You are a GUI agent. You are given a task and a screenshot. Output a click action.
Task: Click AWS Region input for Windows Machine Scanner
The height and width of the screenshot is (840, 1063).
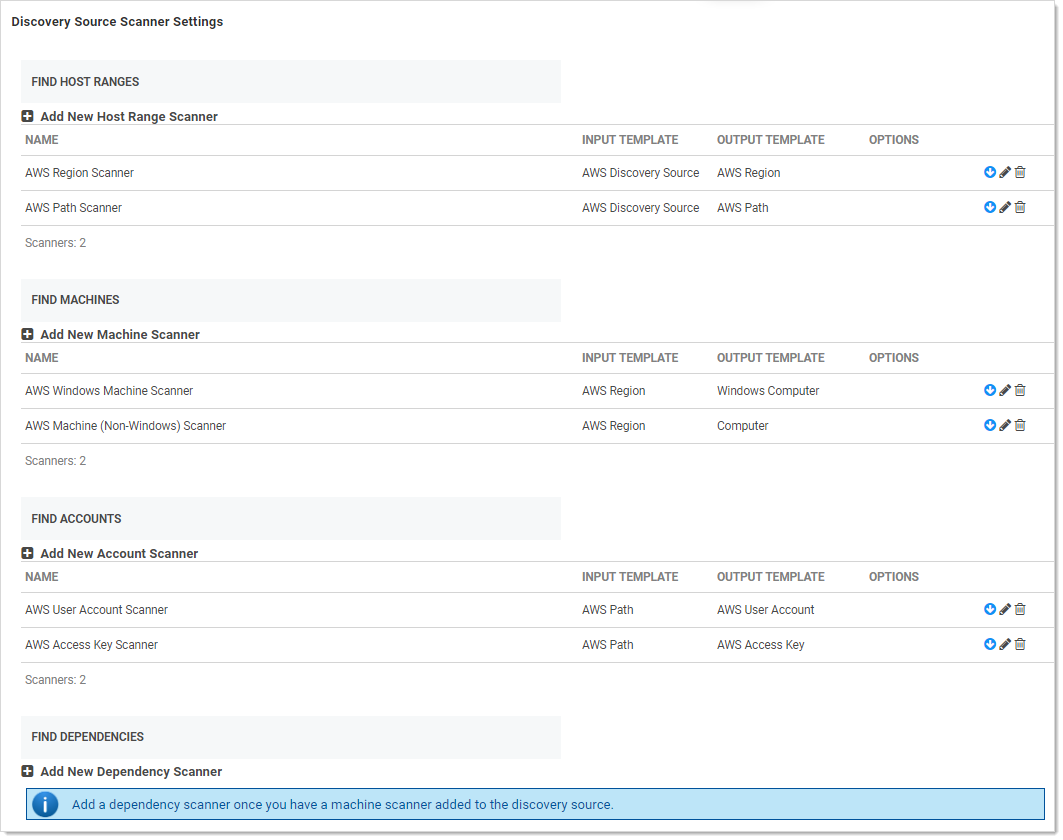[614, 391]
